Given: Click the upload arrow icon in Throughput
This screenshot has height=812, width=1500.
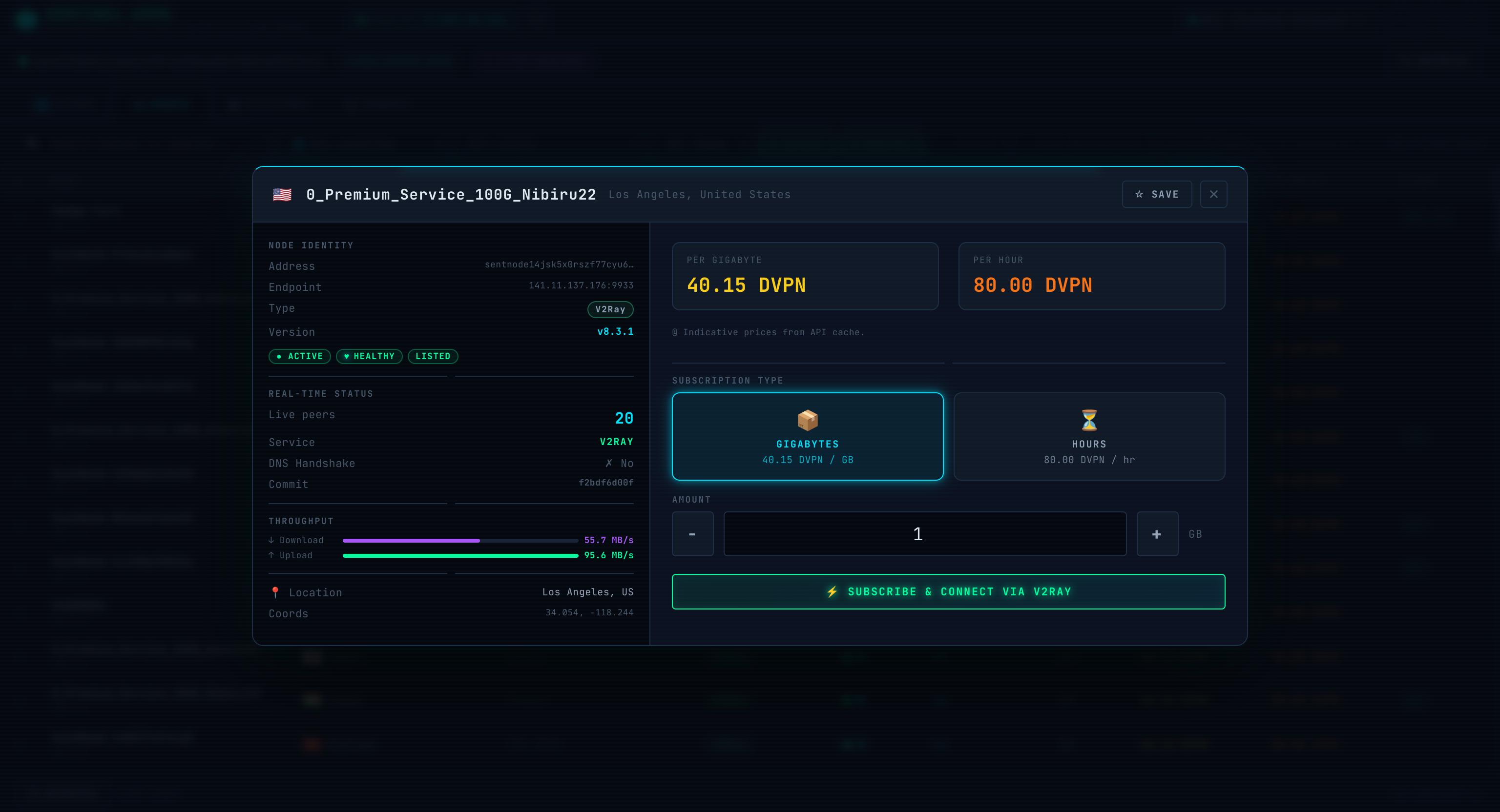Looking at the screenshot, I should [x=271, y=555].
